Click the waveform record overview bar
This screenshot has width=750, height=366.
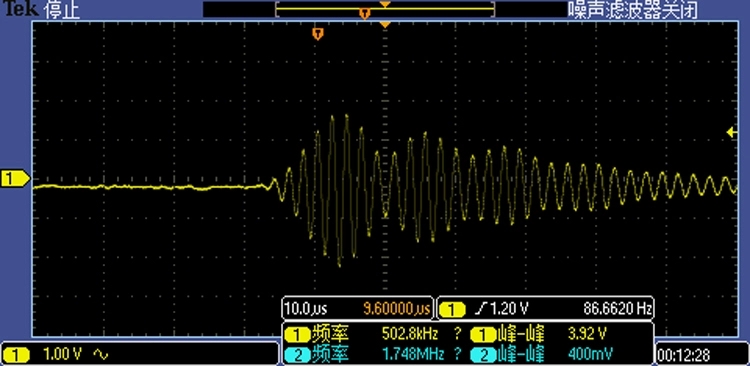[x=385, y=9]
